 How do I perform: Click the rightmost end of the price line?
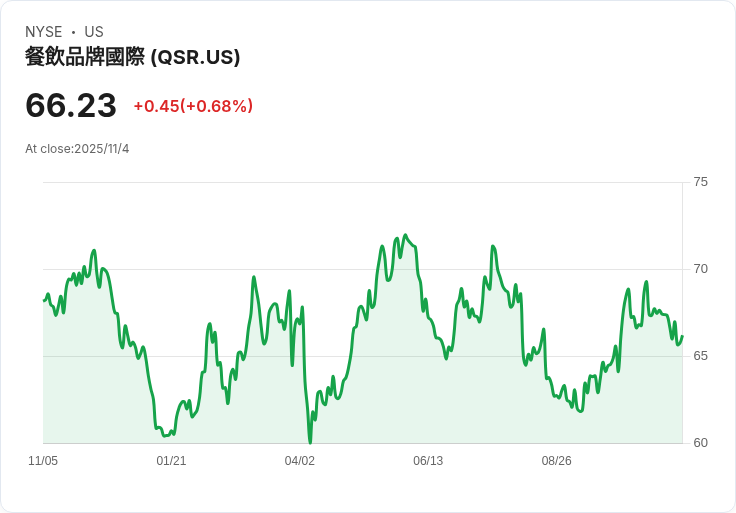click(682, 336)
